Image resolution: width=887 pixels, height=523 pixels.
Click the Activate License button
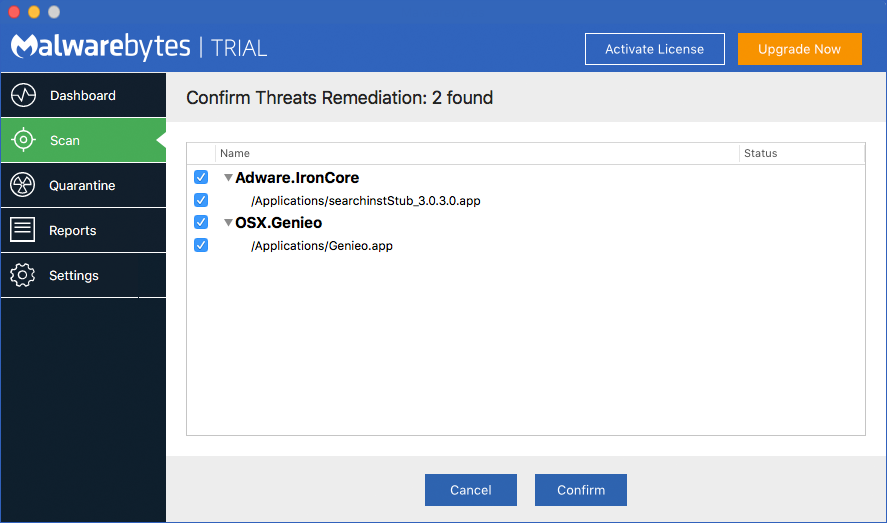coord(655,49)
